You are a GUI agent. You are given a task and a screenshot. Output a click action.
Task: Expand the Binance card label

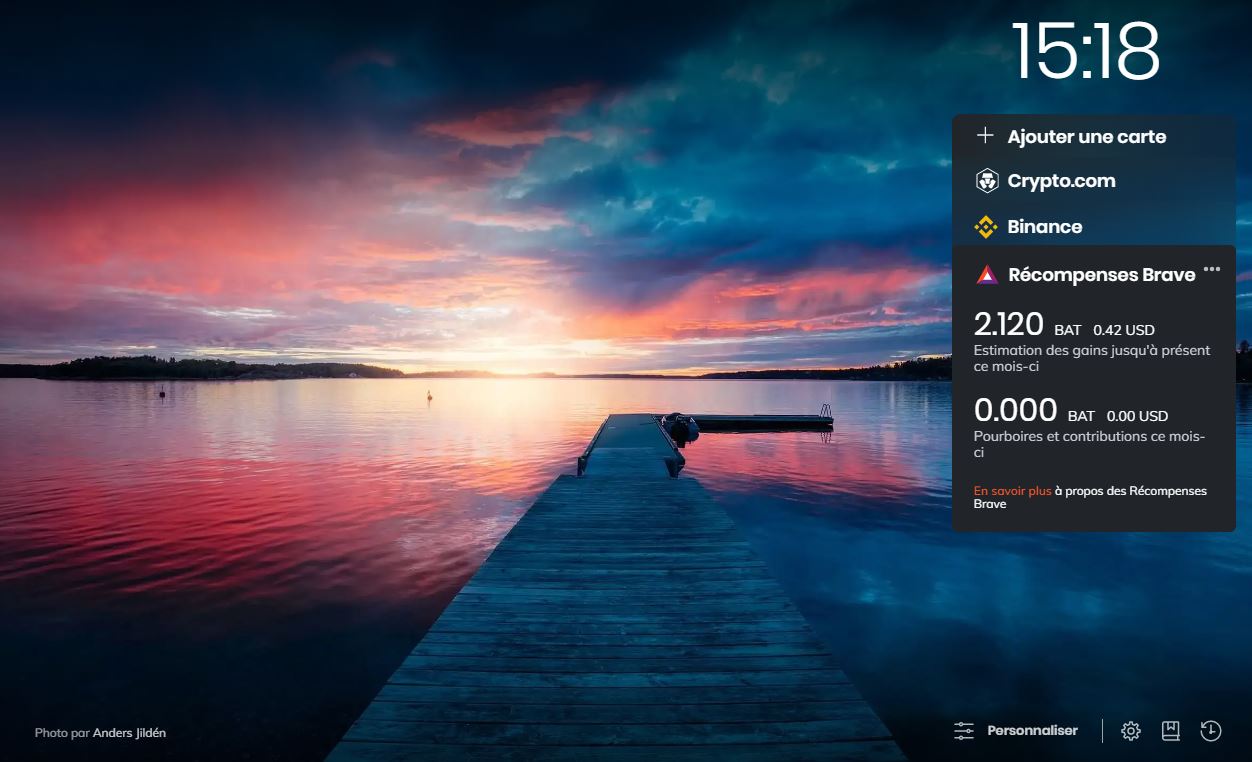pos(1045,227)
